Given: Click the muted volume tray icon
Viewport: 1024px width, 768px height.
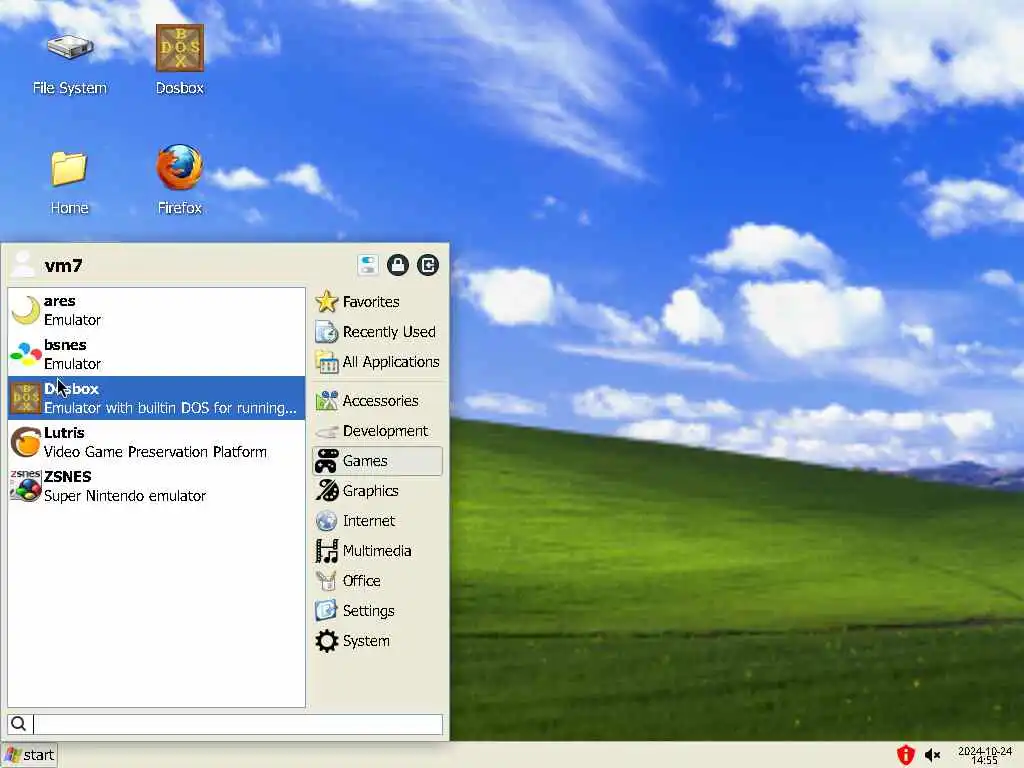Looking at the screenshot, I should pyautogui.click(x=932, y=756).
